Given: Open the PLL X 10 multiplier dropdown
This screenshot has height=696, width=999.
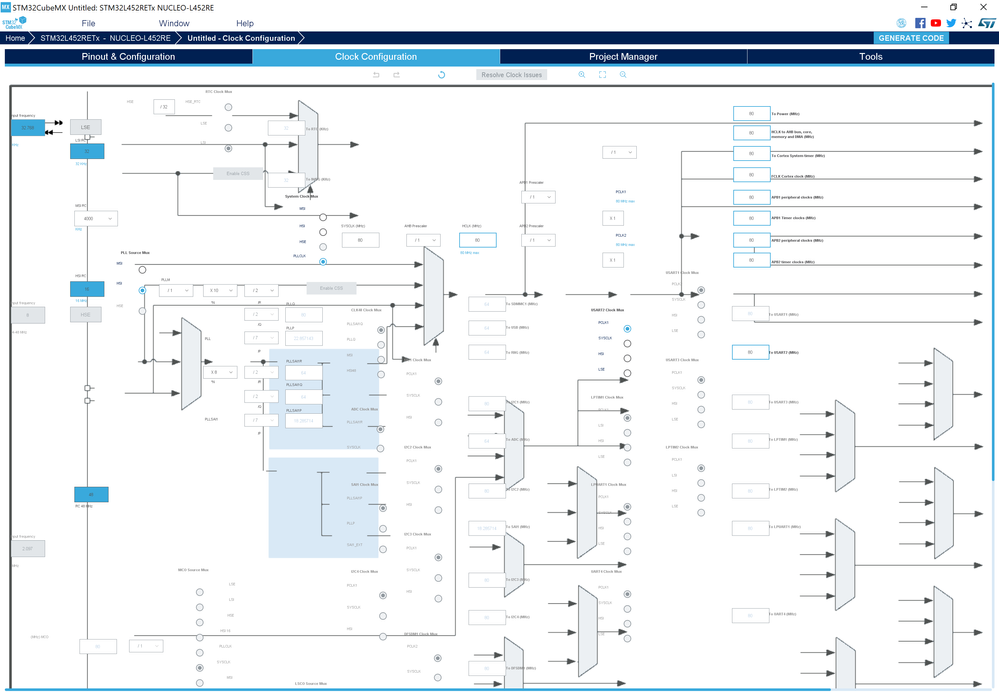Looking at the screenshot, I should pos(220,291).
